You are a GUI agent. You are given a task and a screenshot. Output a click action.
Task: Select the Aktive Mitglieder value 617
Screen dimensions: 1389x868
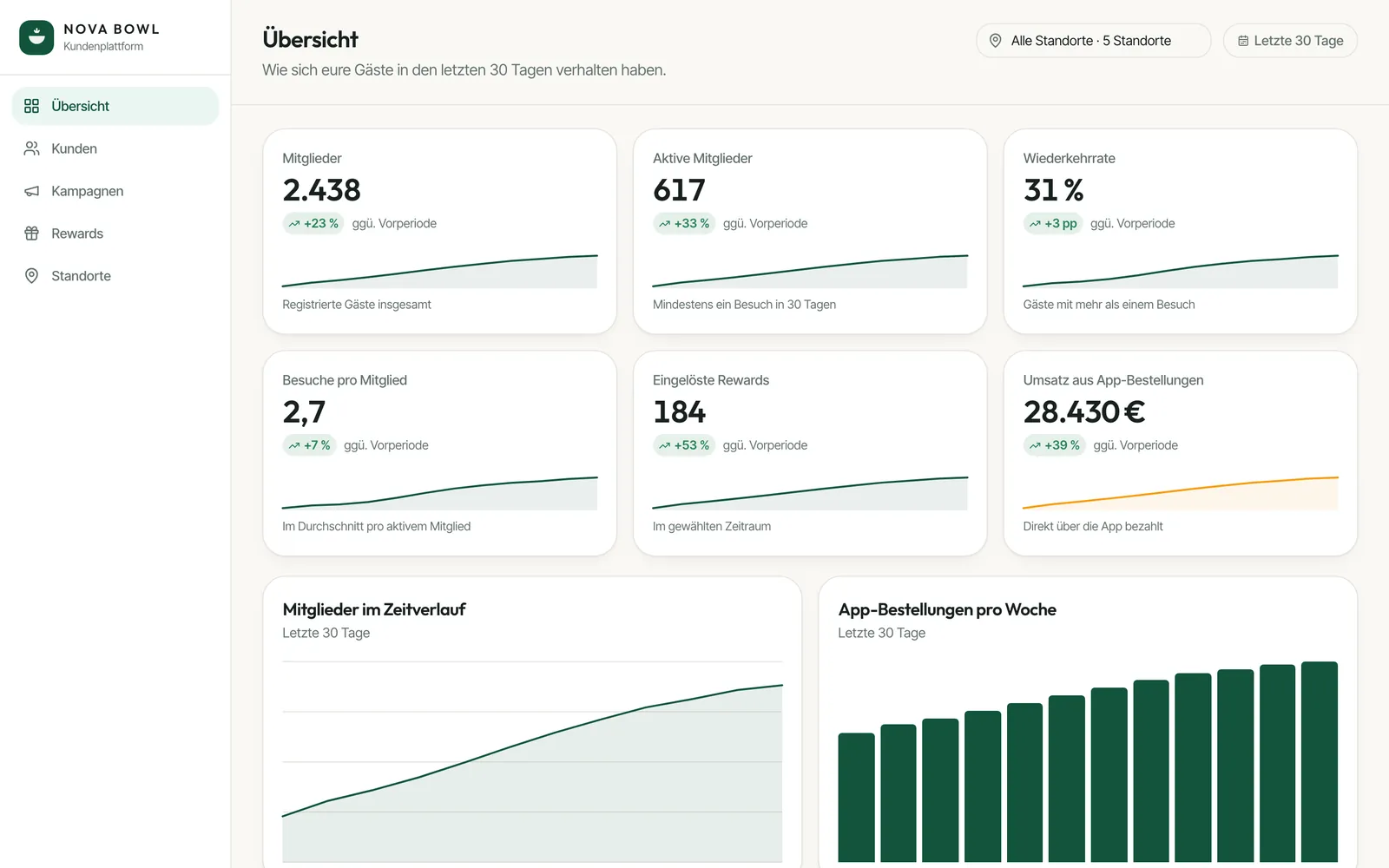[679, 190]
